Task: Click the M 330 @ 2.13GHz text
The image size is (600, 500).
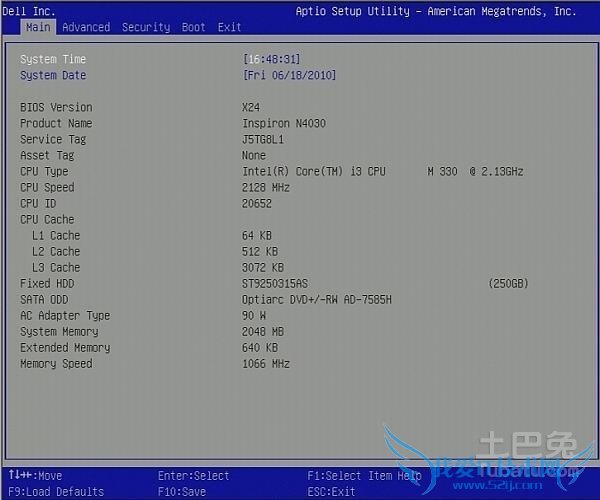Action: tap(475, 171)
